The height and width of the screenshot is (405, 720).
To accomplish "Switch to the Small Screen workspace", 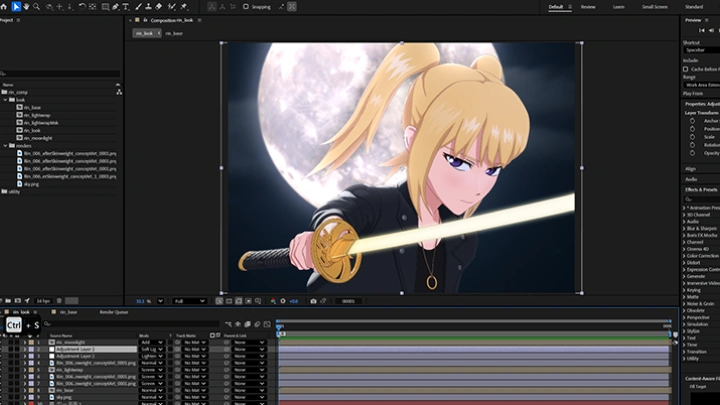I will coord(654,7).
